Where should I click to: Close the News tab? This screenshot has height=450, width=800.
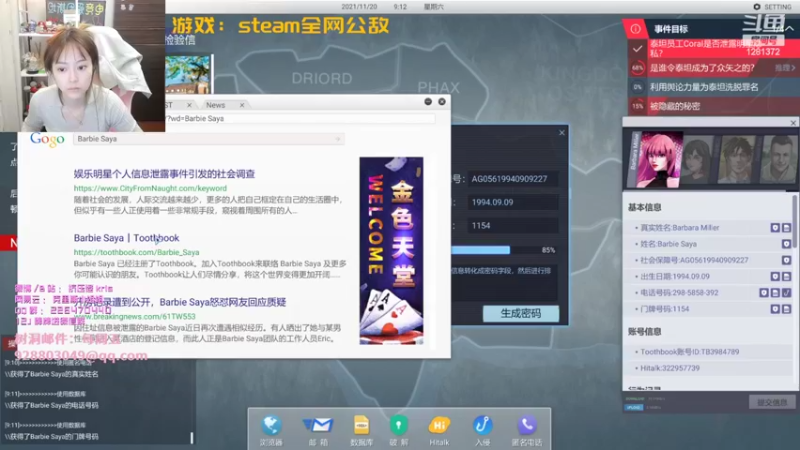[242, 105]
